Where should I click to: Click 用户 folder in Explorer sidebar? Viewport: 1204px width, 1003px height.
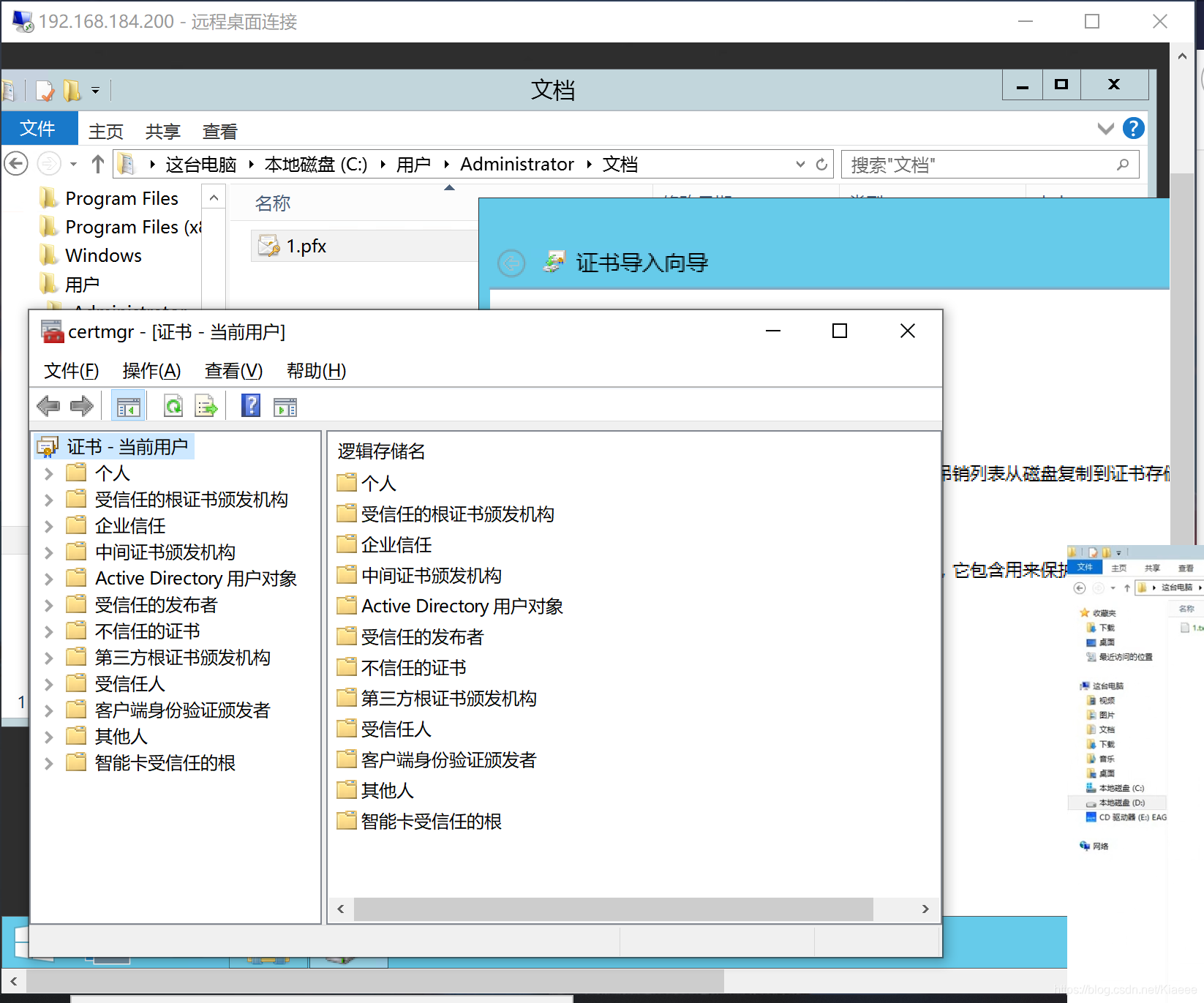[82, 284]
